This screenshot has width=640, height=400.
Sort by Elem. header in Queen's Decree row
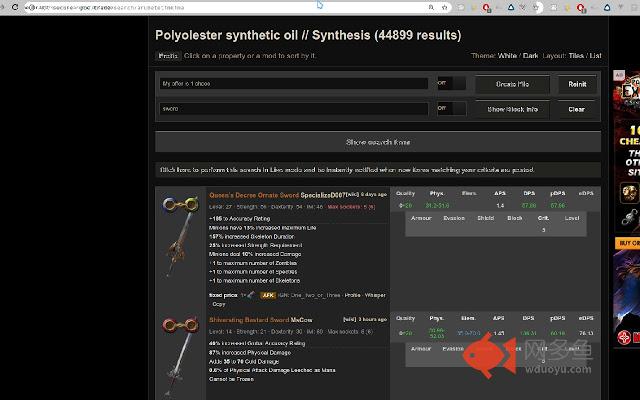click(469, 193)
